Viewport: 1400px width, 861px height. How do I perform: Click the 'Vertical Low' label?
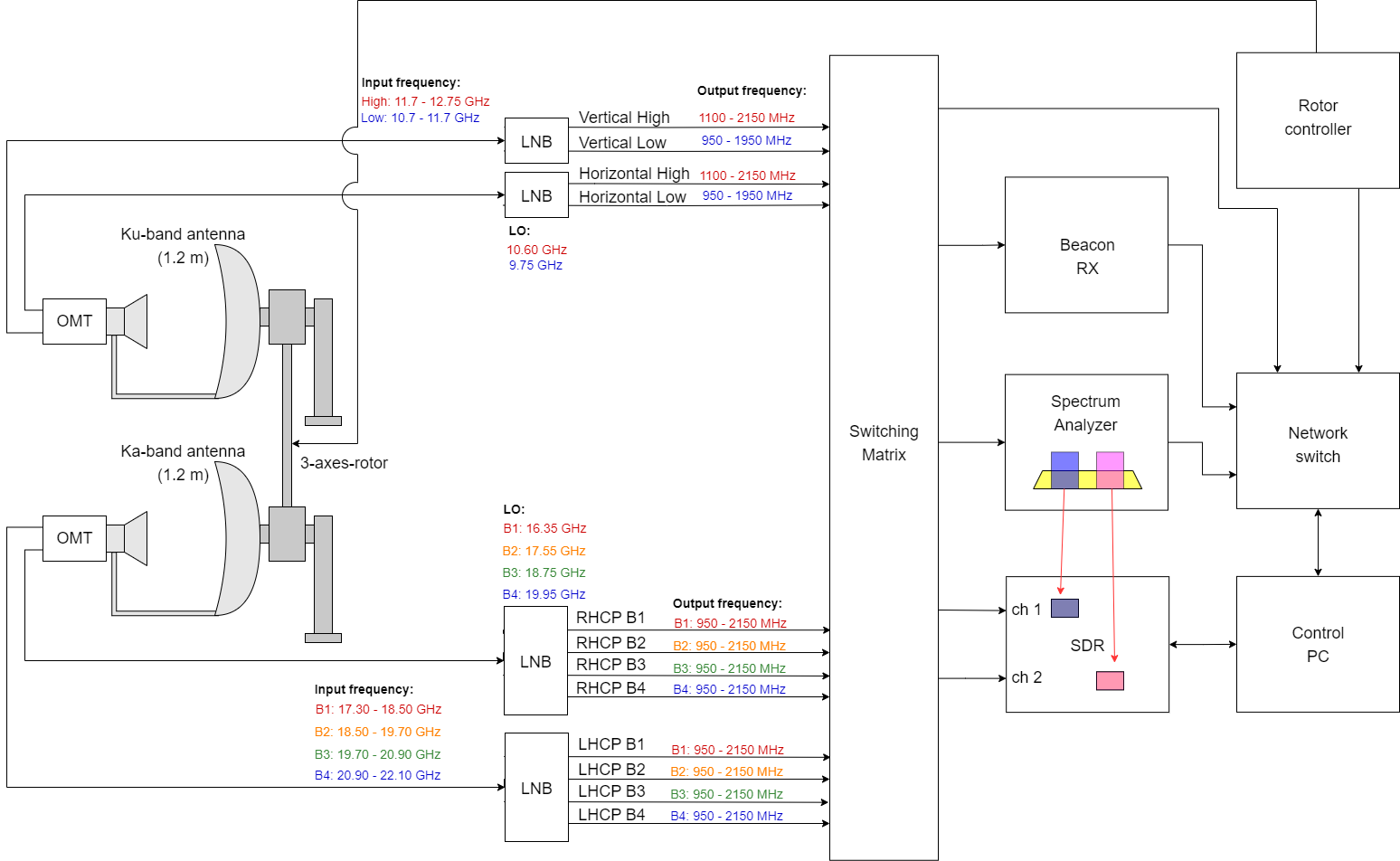(x=622, y=143)
